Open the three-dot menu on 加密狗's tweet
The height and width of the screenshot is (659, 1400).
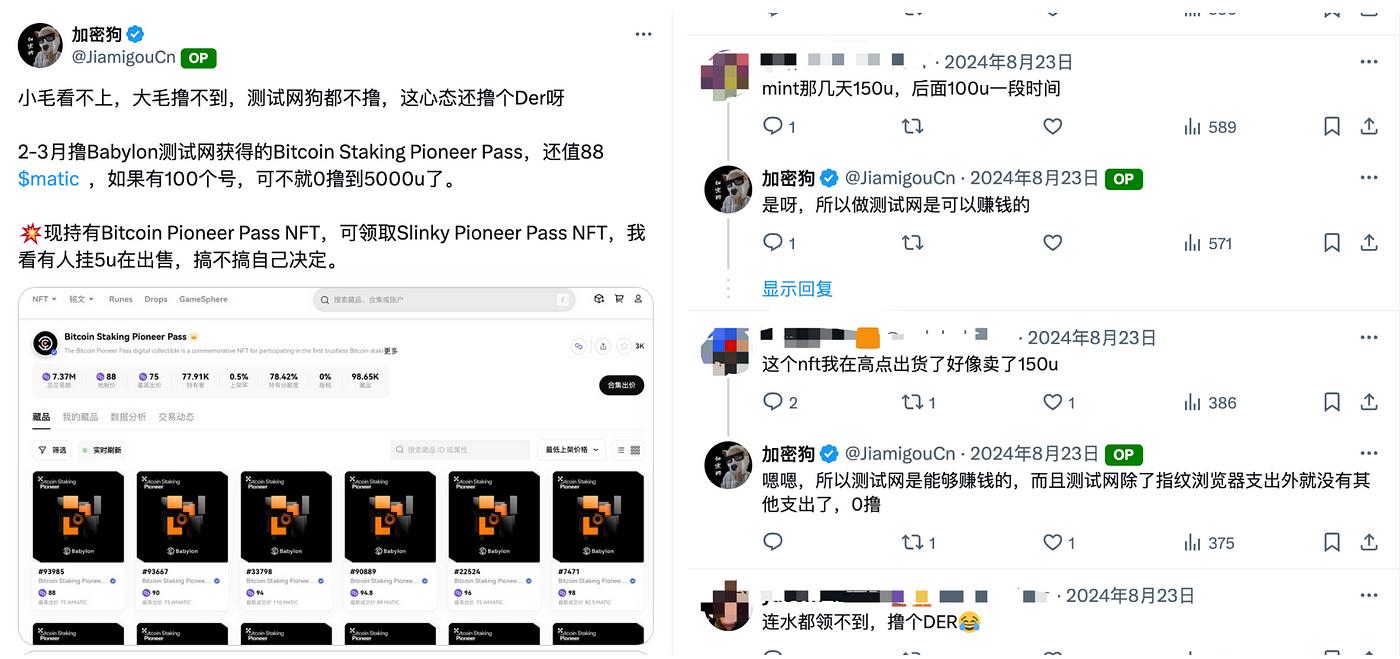[644, 34]
